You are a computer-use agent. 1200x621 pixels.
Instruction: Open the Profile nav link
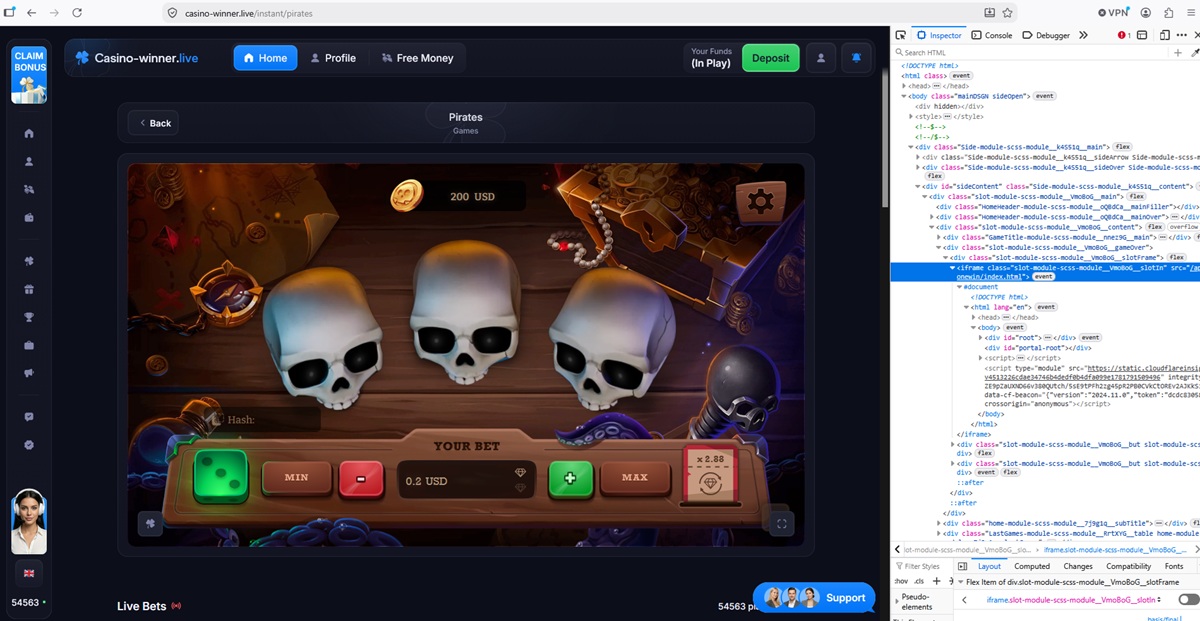332,58
